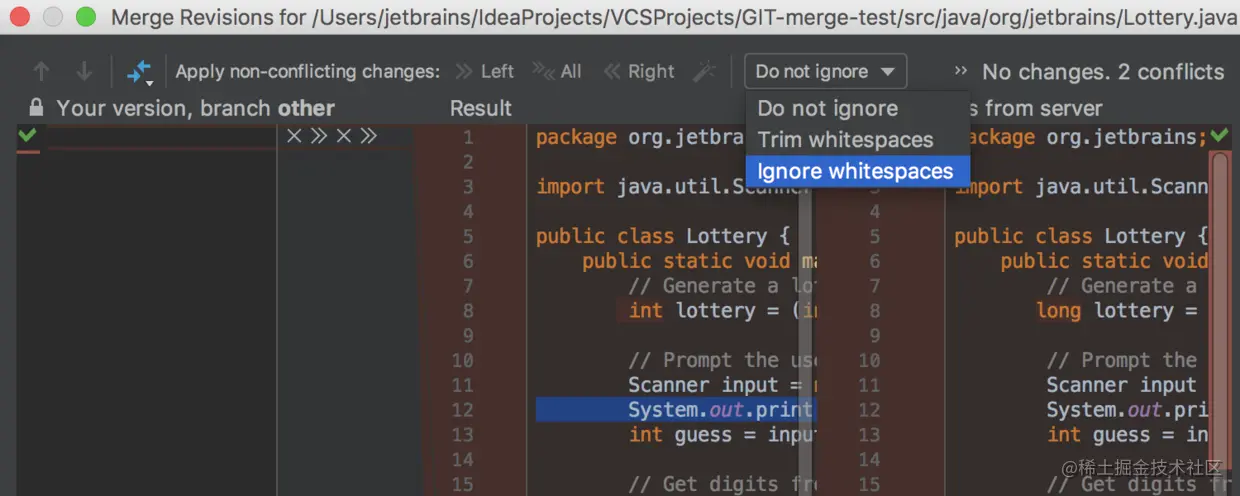Viewport: 1240px width, 496px height.
Task: Apply All non-conflicting changes
Action: (557, 72)
